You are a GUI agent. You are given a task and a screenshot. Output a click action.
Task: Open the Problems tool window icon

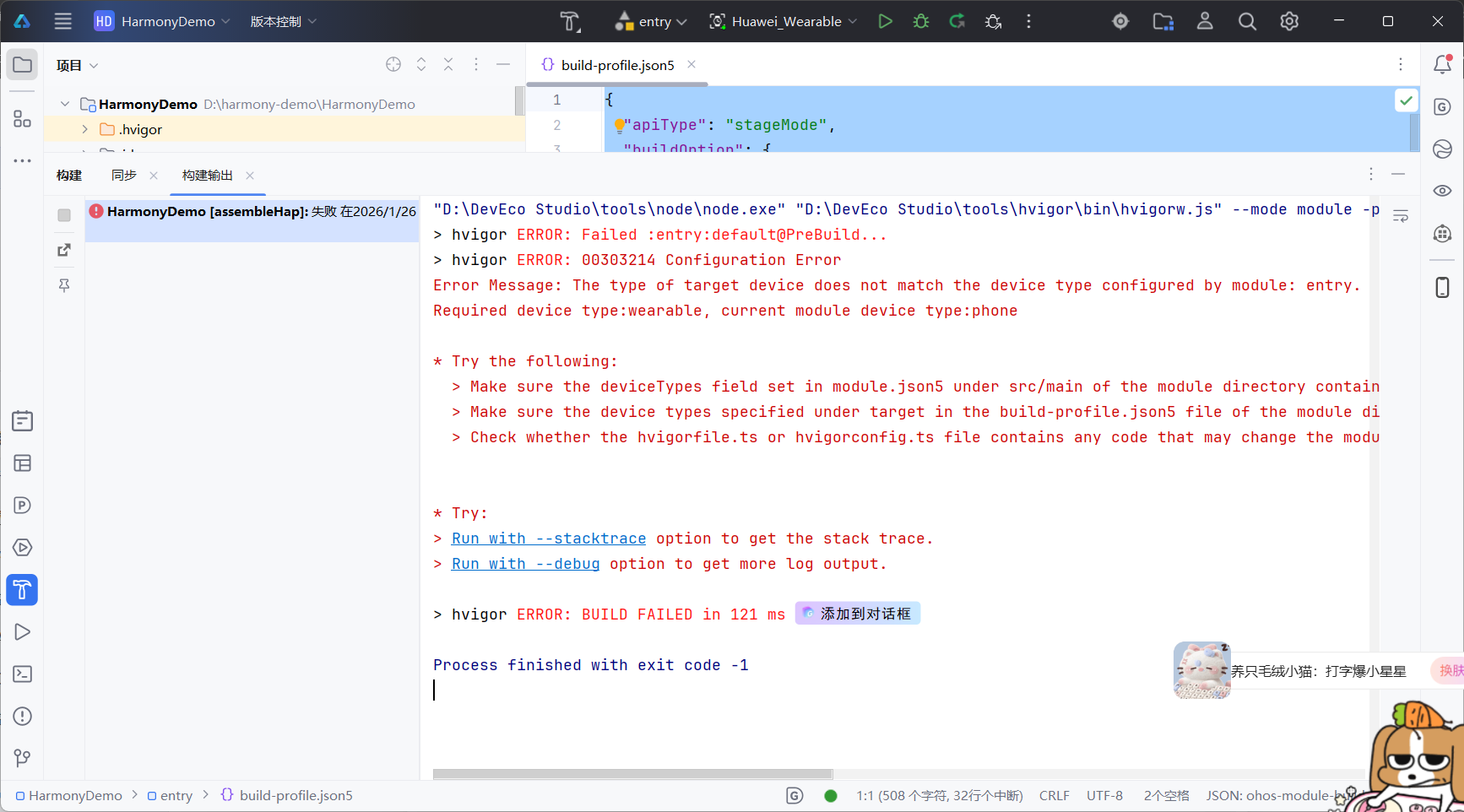pos(23,717)
